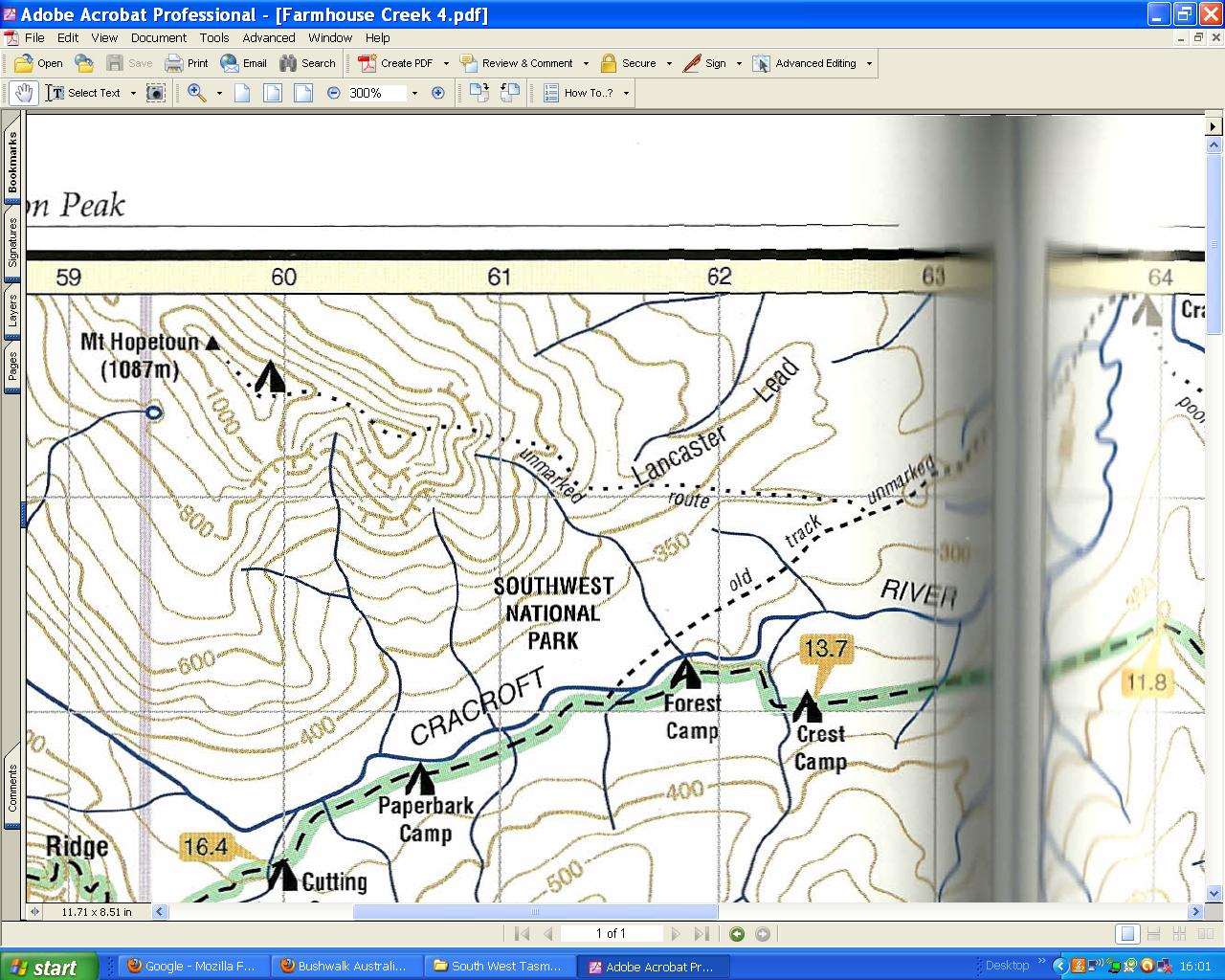This screenshot has width=1225, height=980.
Task: Rotate page counterclockwise
Action: coord(510,93)
